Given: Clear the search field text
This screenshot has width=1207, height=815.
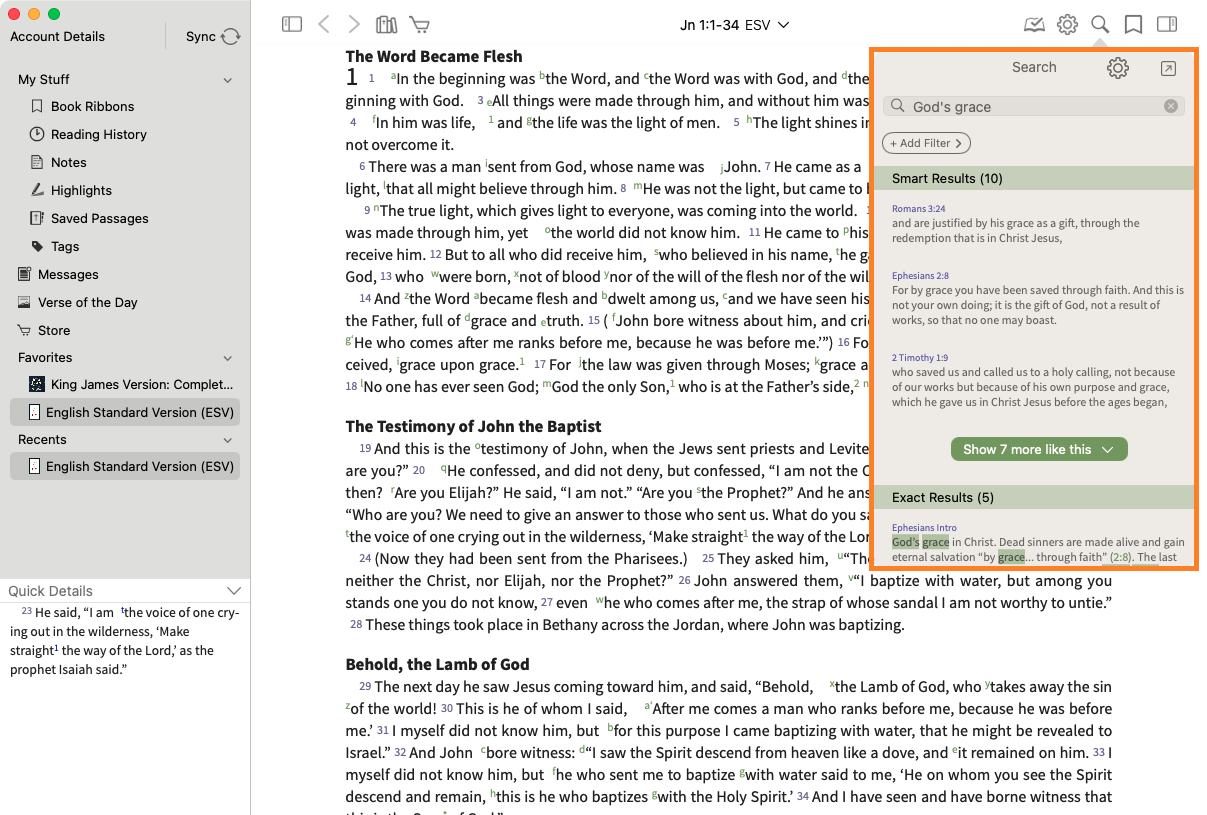Looking at the screenshot, I should point(1171,107).
